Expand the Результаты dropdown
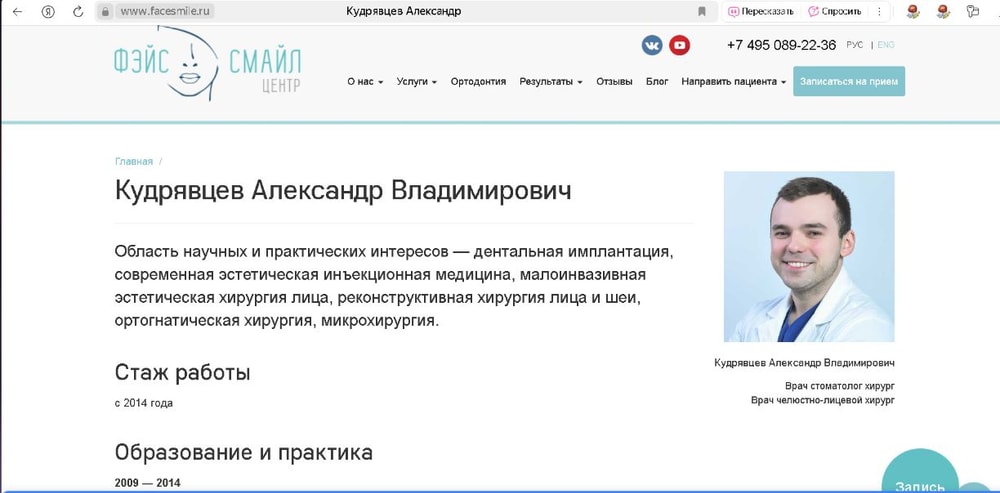Screen dimensions: 1000x493 (551, 82)
